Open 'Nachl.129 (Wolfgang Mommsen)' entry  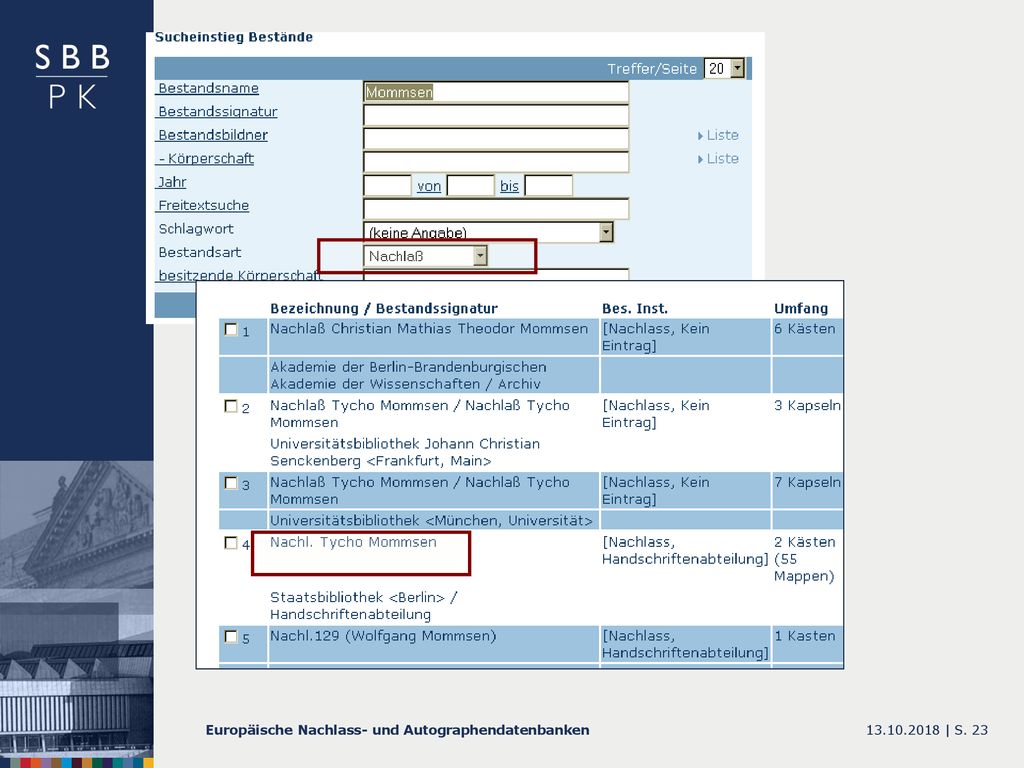[383, 636]
